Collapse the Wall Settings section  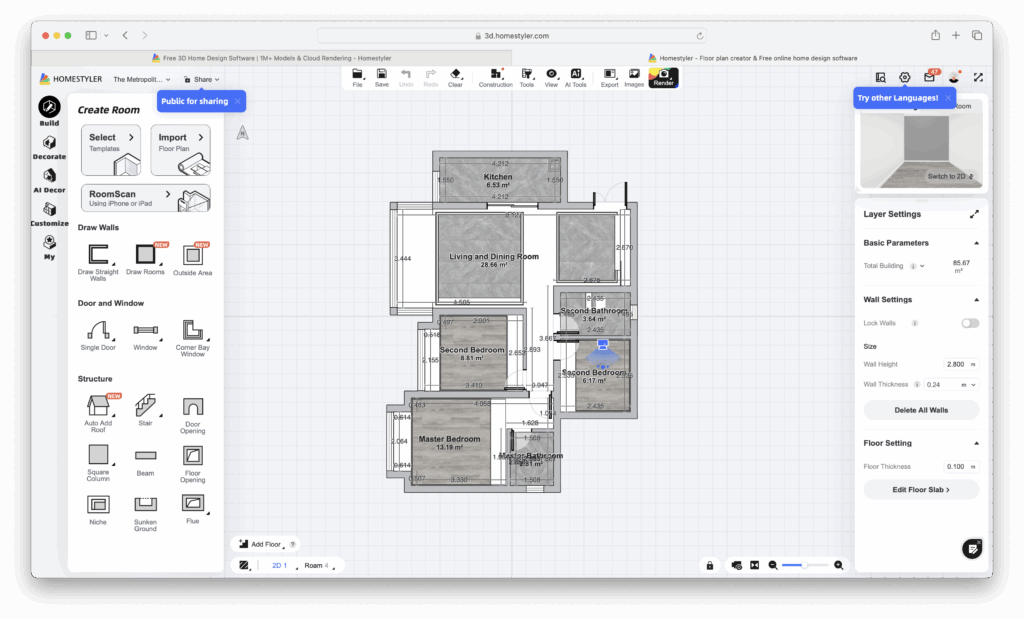click(x=978, y=299)
